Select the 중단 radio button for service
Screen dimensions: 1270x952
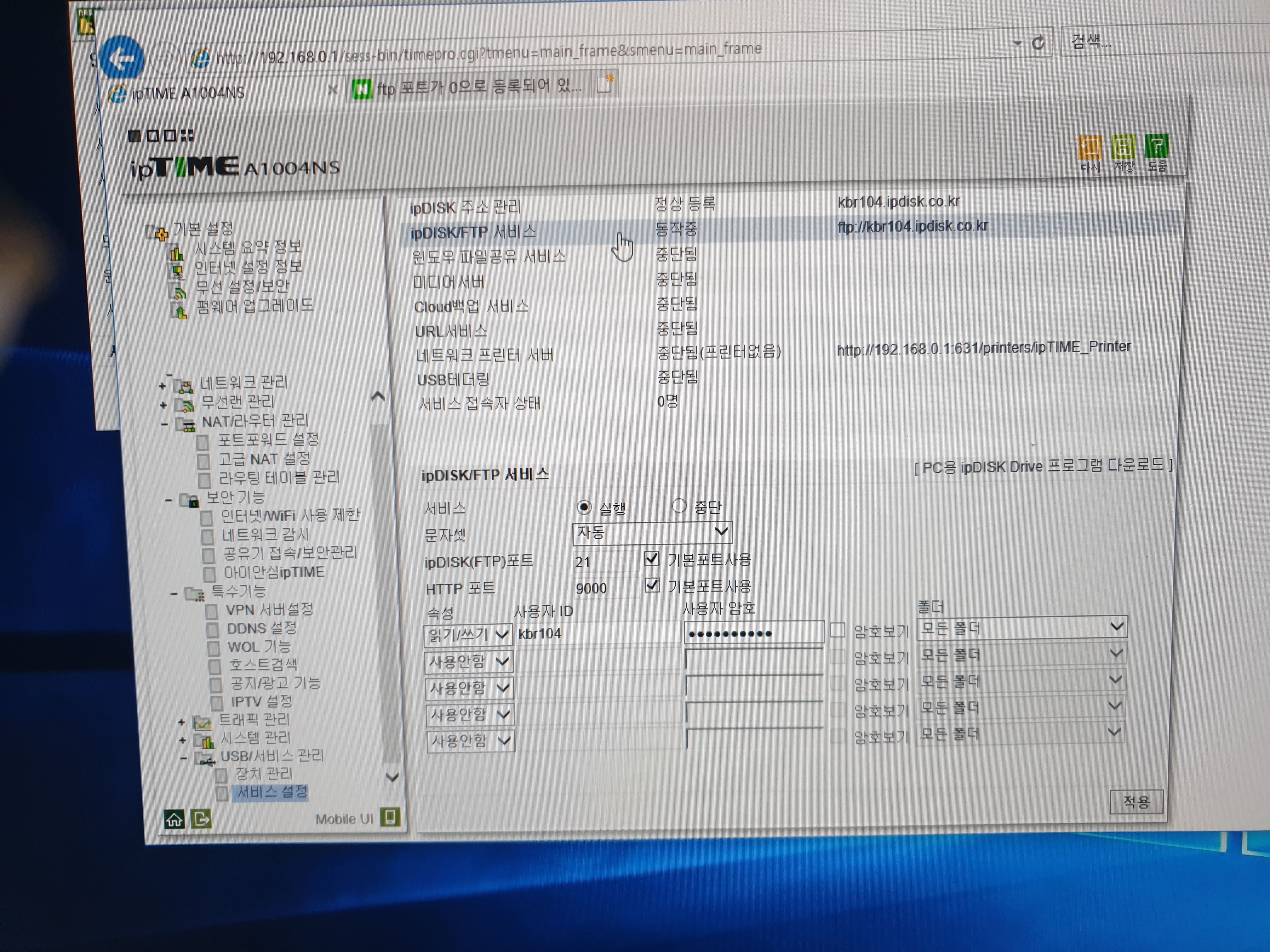pos(679,506)
